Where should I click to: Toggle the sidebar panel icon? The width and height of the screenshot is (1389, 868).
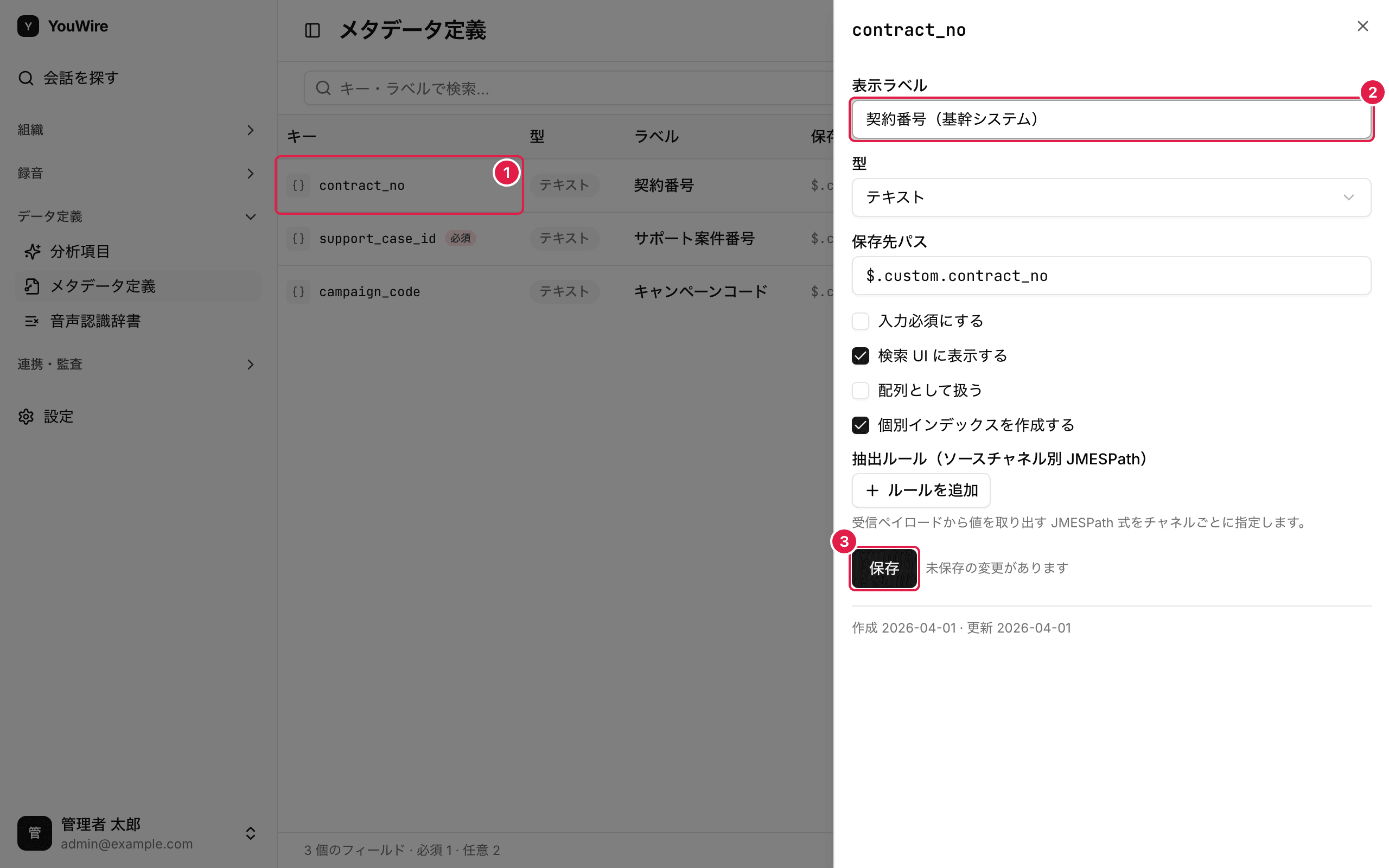312,30
